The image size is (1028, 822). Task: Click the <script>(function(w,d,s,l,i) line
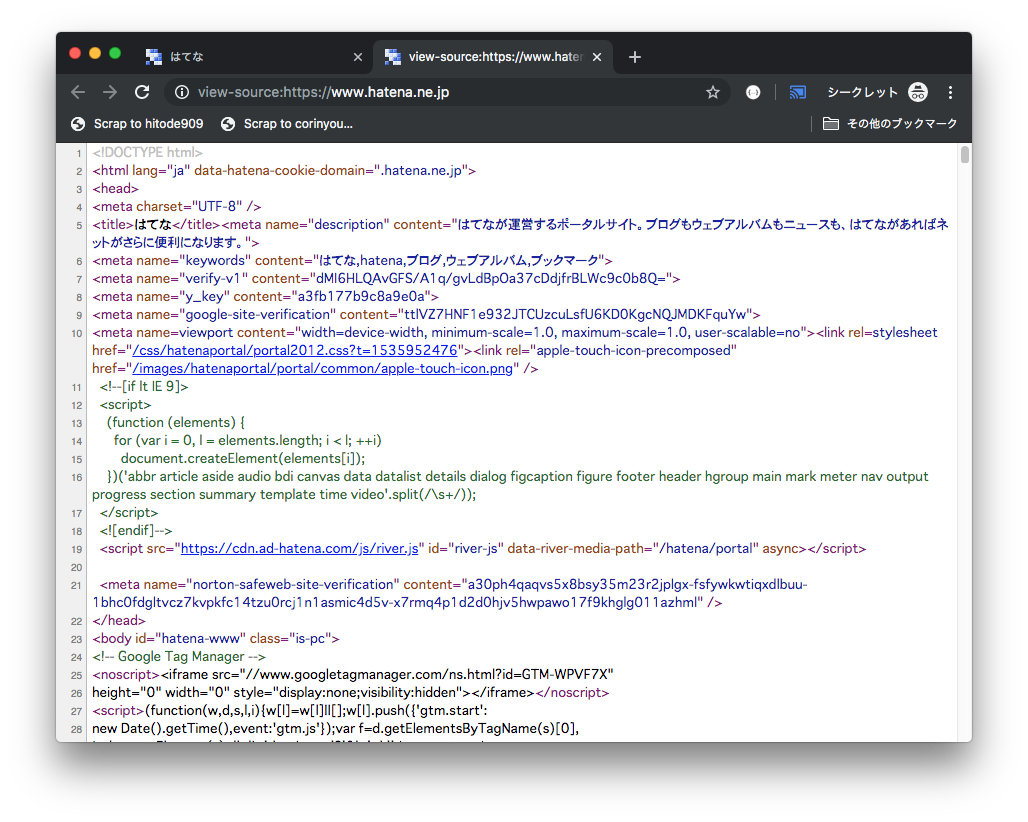point(290,711)
